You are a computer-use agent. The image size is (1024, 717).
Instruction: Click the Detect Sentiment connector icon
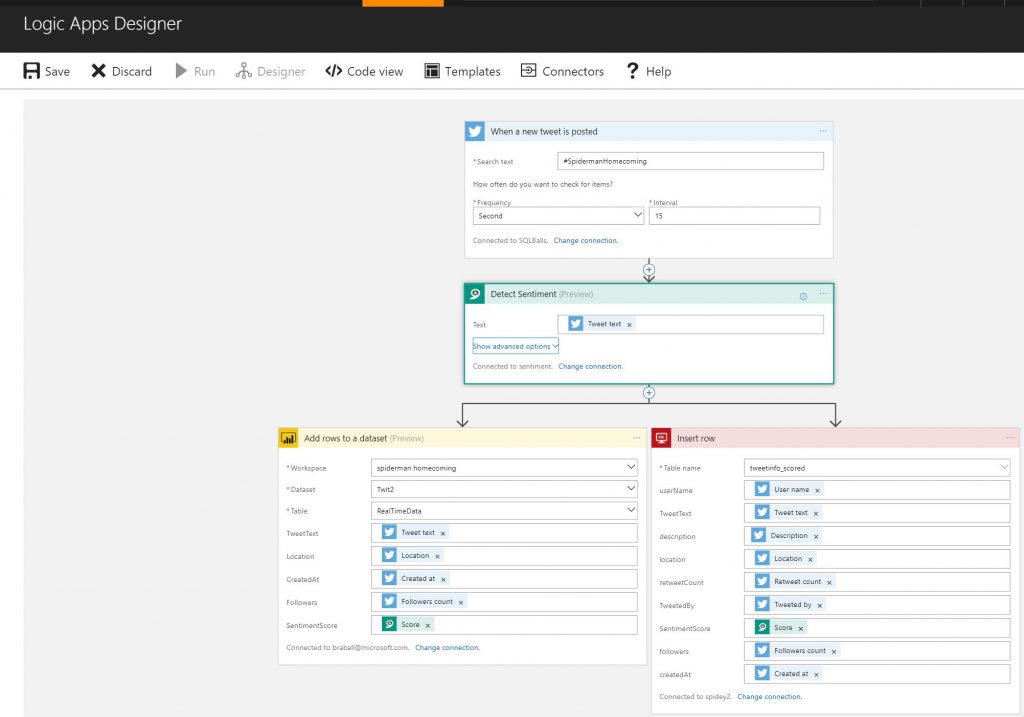[475, 294]
